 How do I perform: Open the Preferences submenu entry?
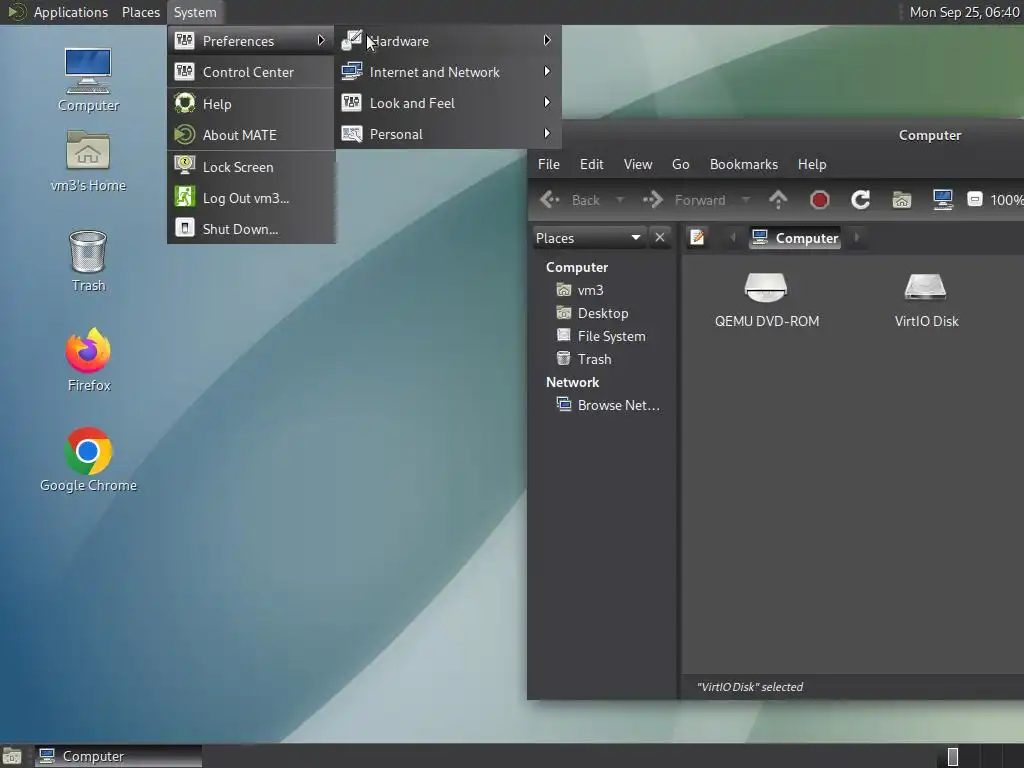click(251, 40)
